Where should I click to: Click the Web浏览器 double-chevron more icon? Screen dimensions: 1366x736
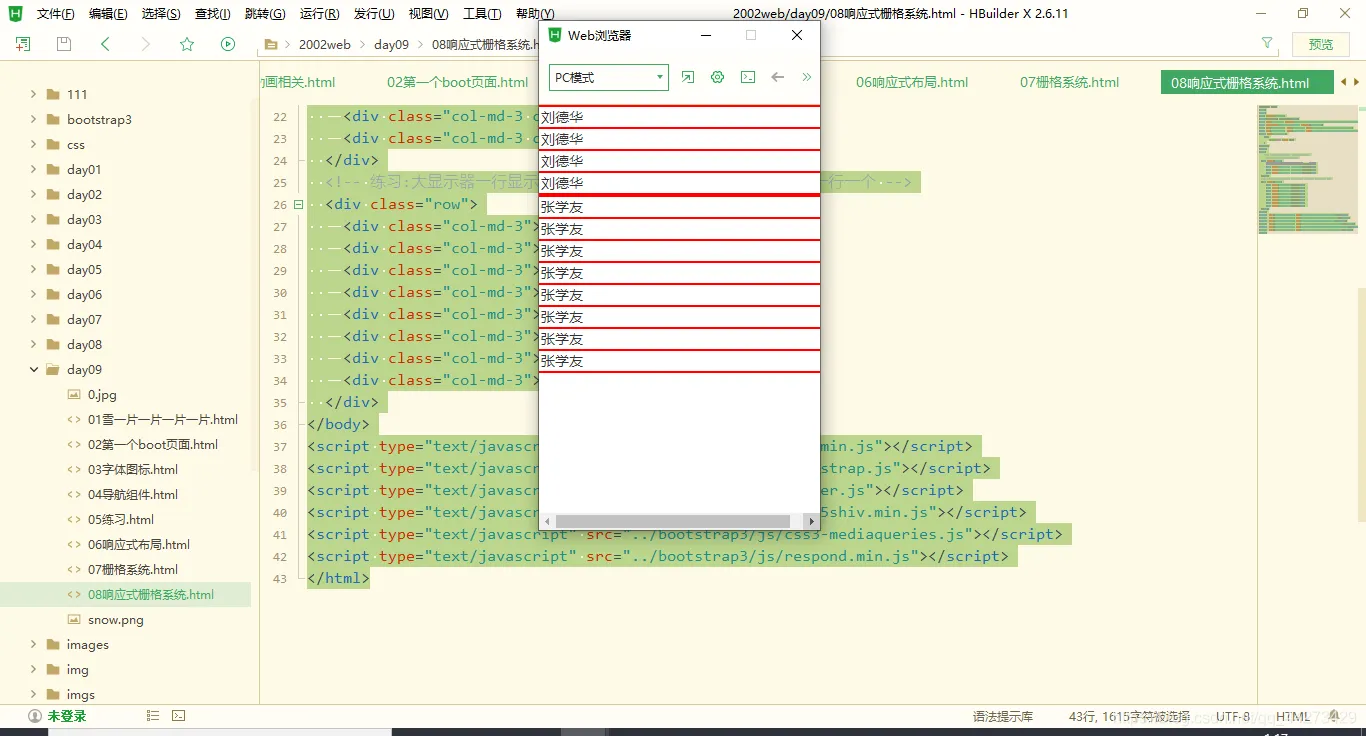[x=807, y=77]
